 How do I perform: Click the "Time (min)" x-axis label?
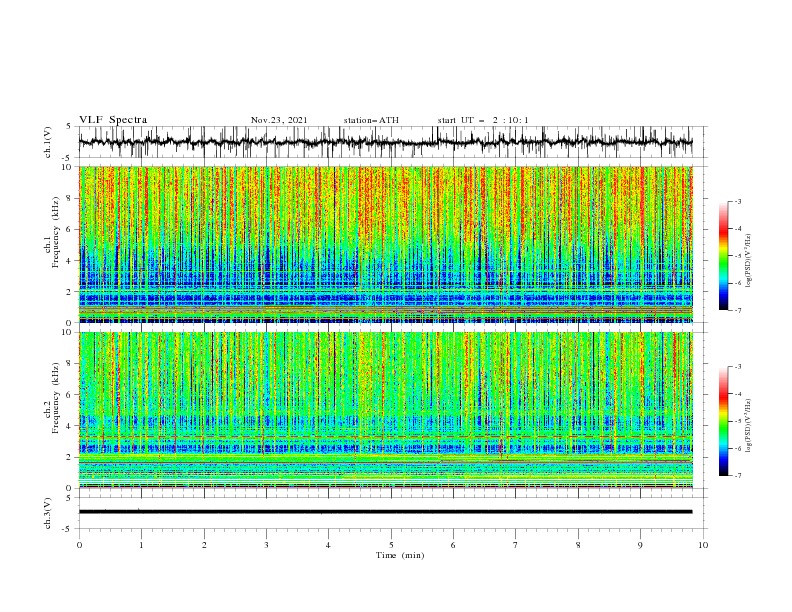400,555
